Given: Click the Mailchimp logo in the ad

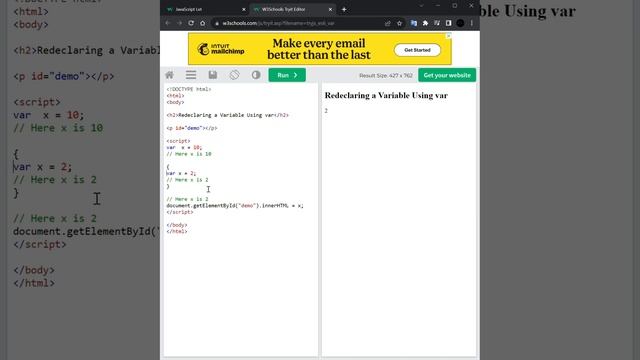Looking at the screenshot, I should [220, 49].
